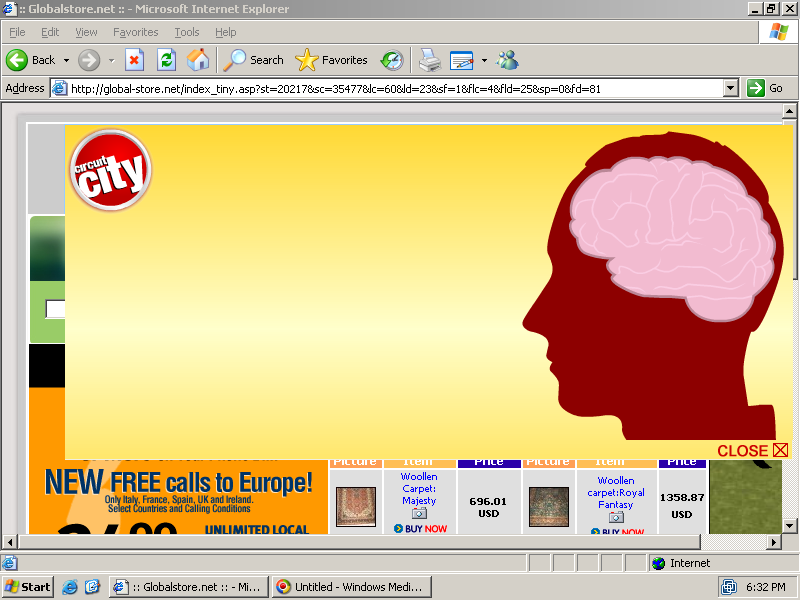Click the camera icon under Royal Fantasy
This screenshot has height=600, width=800.
tap(616, 517)
